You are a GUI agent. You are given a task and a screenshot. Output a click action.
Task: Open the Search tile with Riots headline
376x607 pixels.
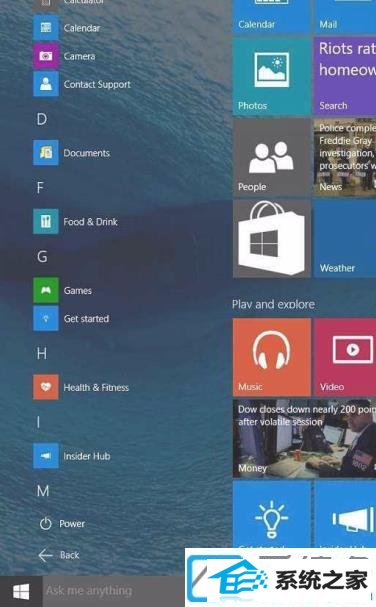[x=345, y=77]
